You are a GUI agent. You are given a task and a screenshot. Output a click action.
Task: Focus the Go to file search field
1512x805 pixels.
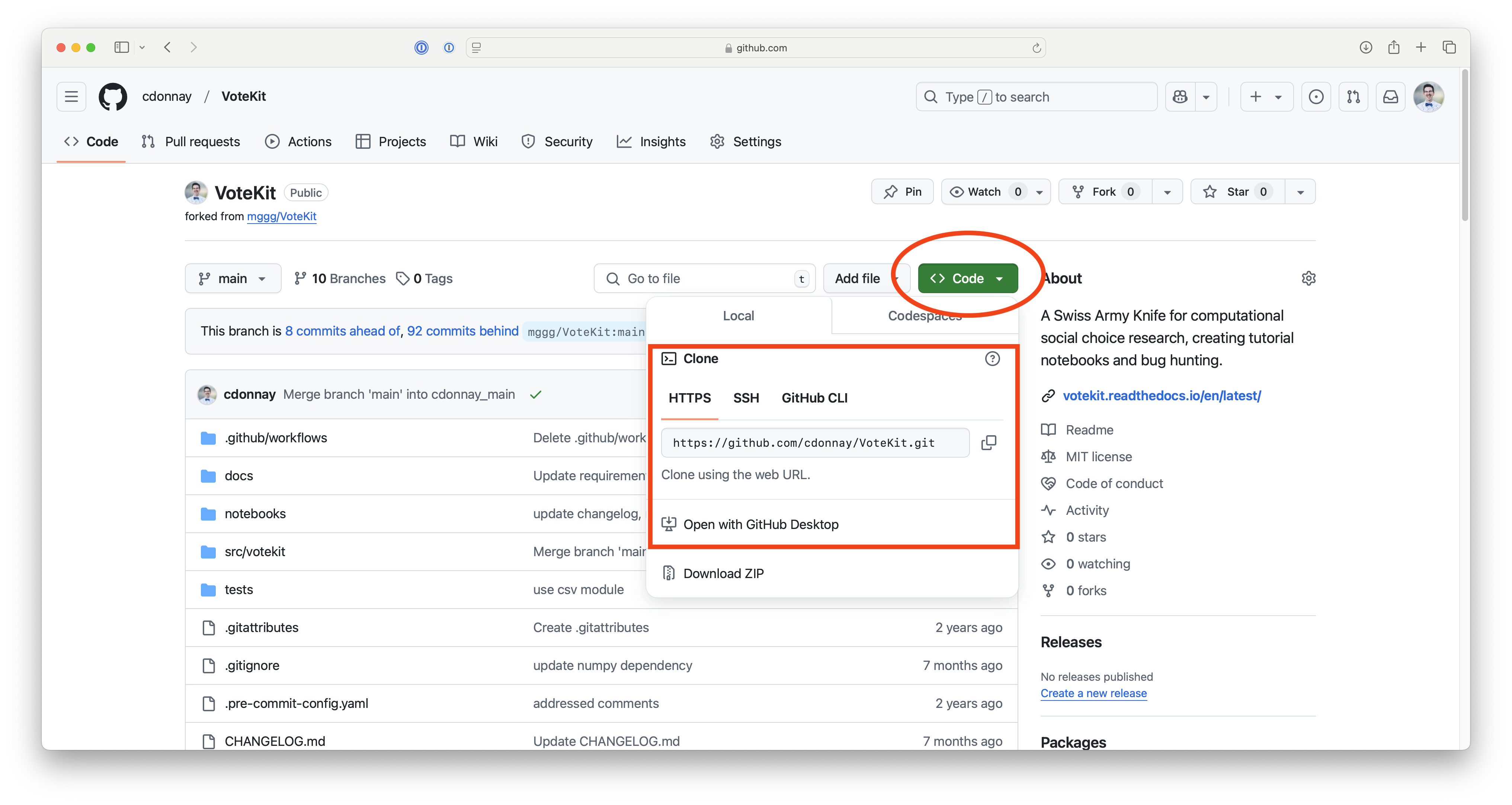704,278
